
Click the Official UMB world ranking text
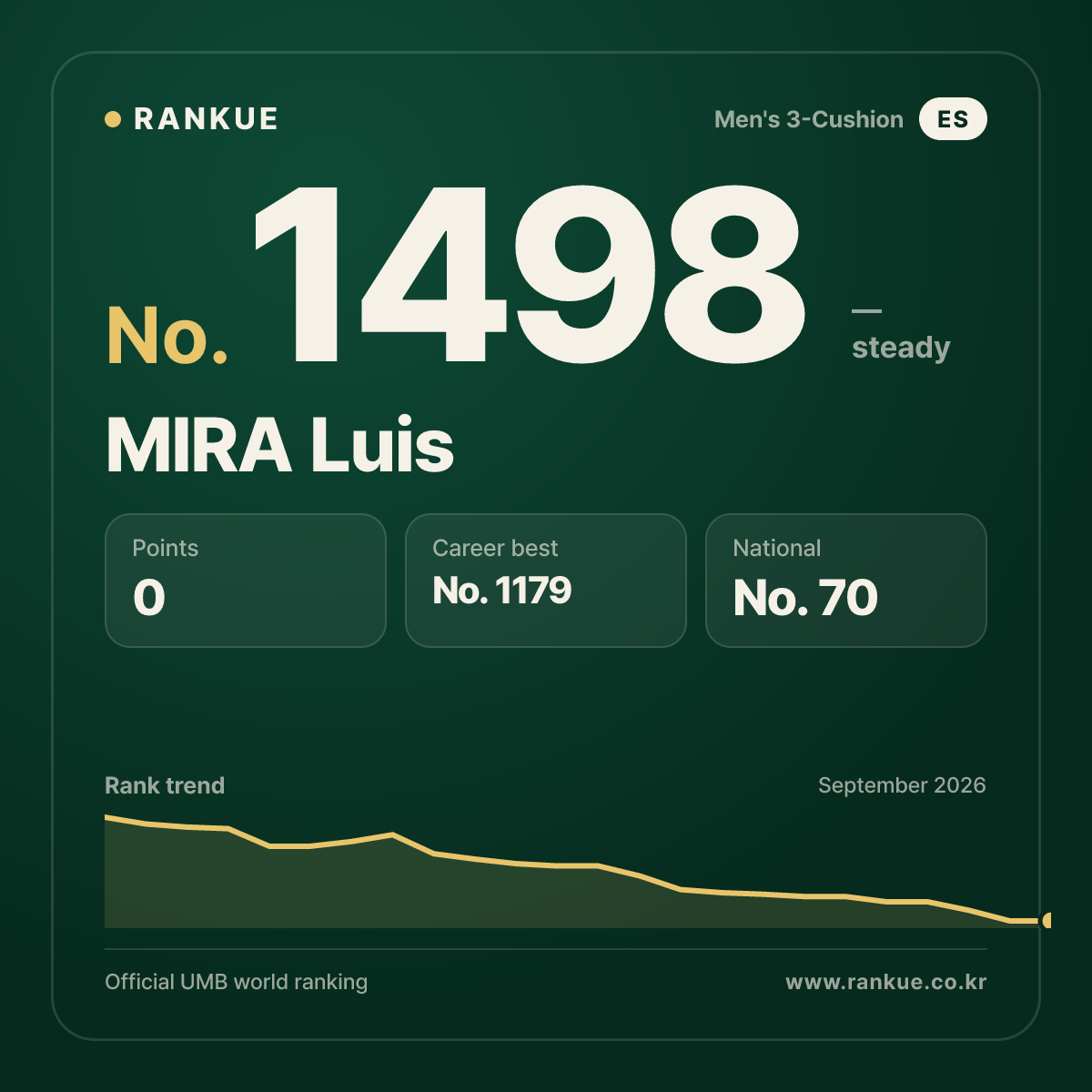point(237,982)
